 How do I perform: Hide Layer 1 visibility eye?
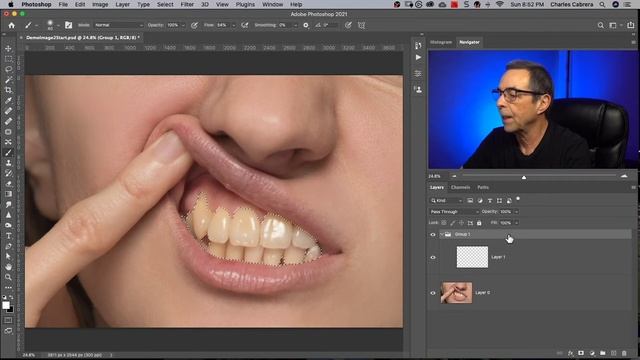433,258
